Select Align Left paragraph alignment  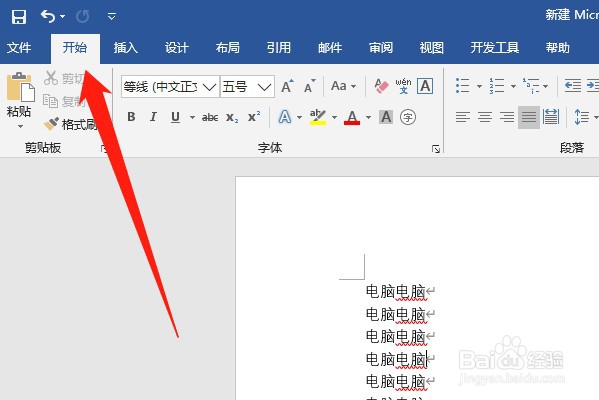[x=463, y=117]
